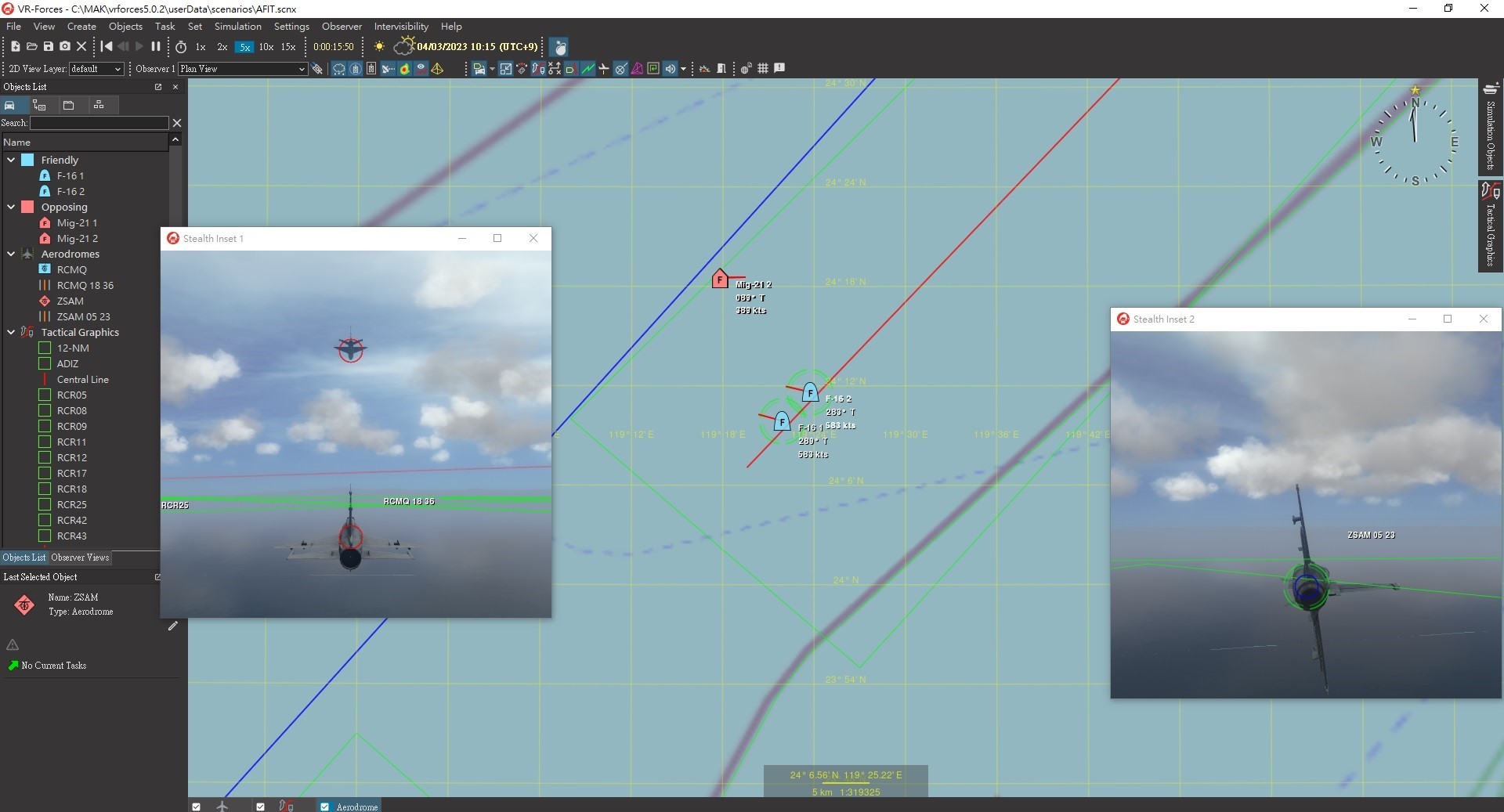This screenshot has height=812, width=1504.
Task: Collapse the Opposing group in tree
Action: tap(11, 207)
